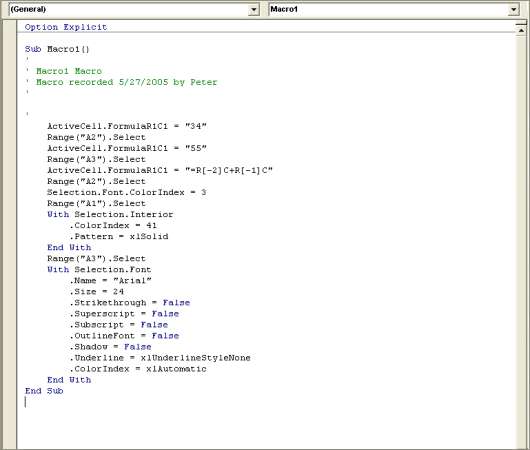
Task: Click the line assigning "34" to ActiveCell
Action: tap(127, 126)
